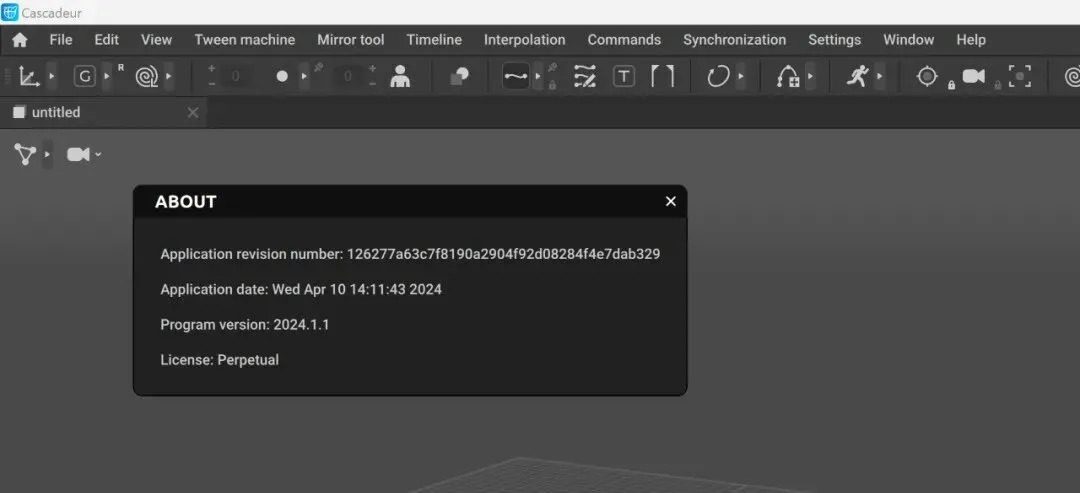This screenshot has width=1080, height=493.
Task: Open the Mirror tool menu
Action: tap(351, 40)
